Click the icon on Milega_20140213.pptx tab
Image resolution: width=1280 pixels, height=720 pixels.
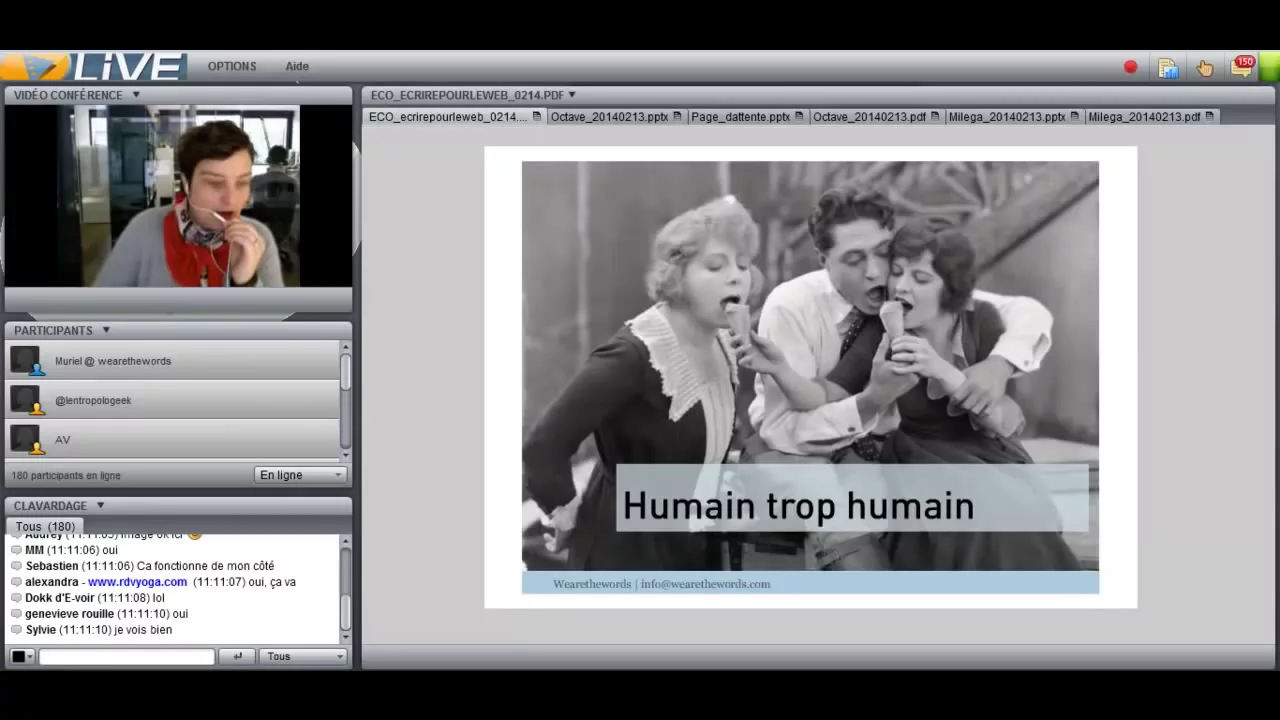coord(1075,117)
